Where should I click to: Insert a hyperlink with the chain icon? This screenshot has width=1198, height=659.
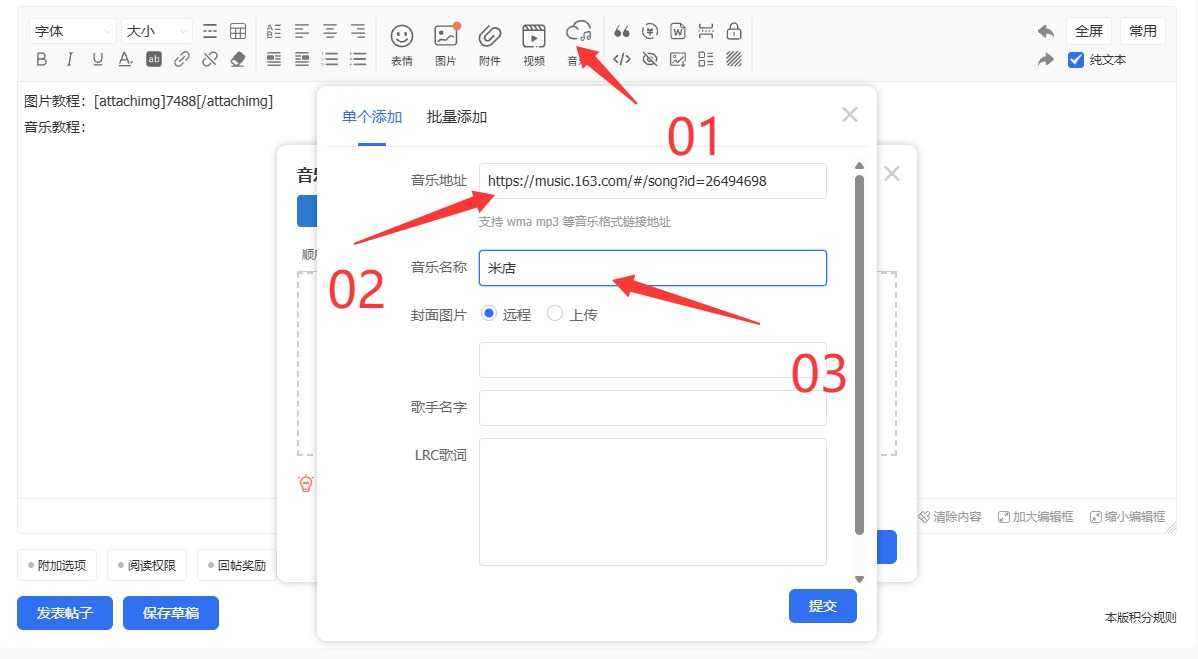tap(182, 60)
